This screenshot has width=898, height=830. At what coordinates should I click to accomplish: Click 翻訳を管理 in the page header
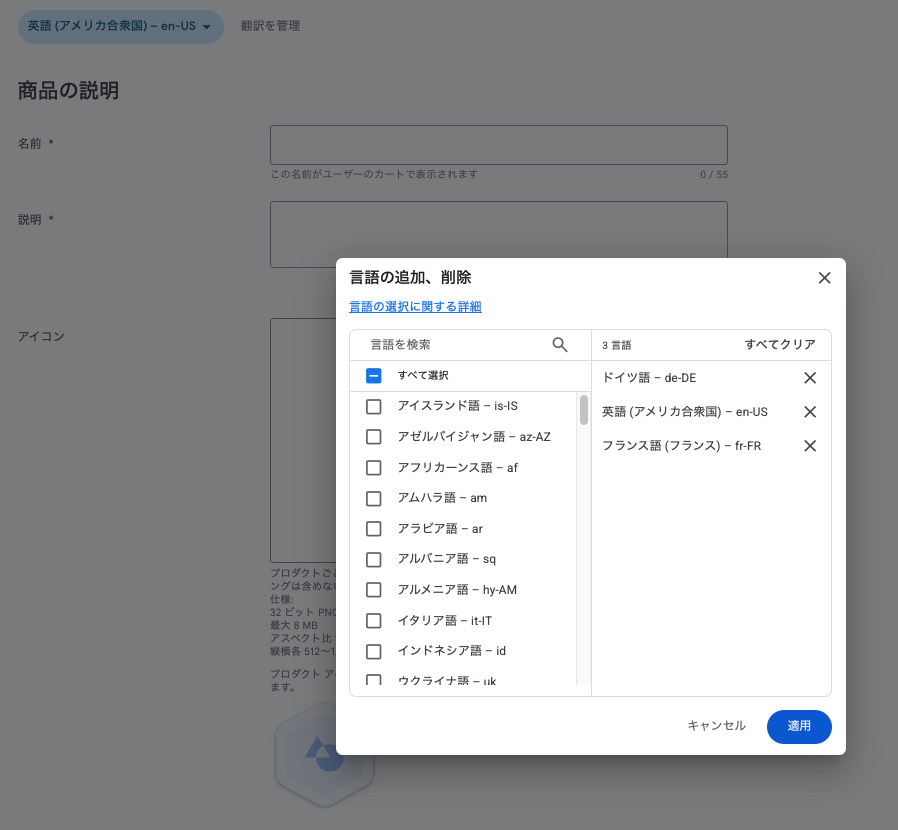(270, 26)
